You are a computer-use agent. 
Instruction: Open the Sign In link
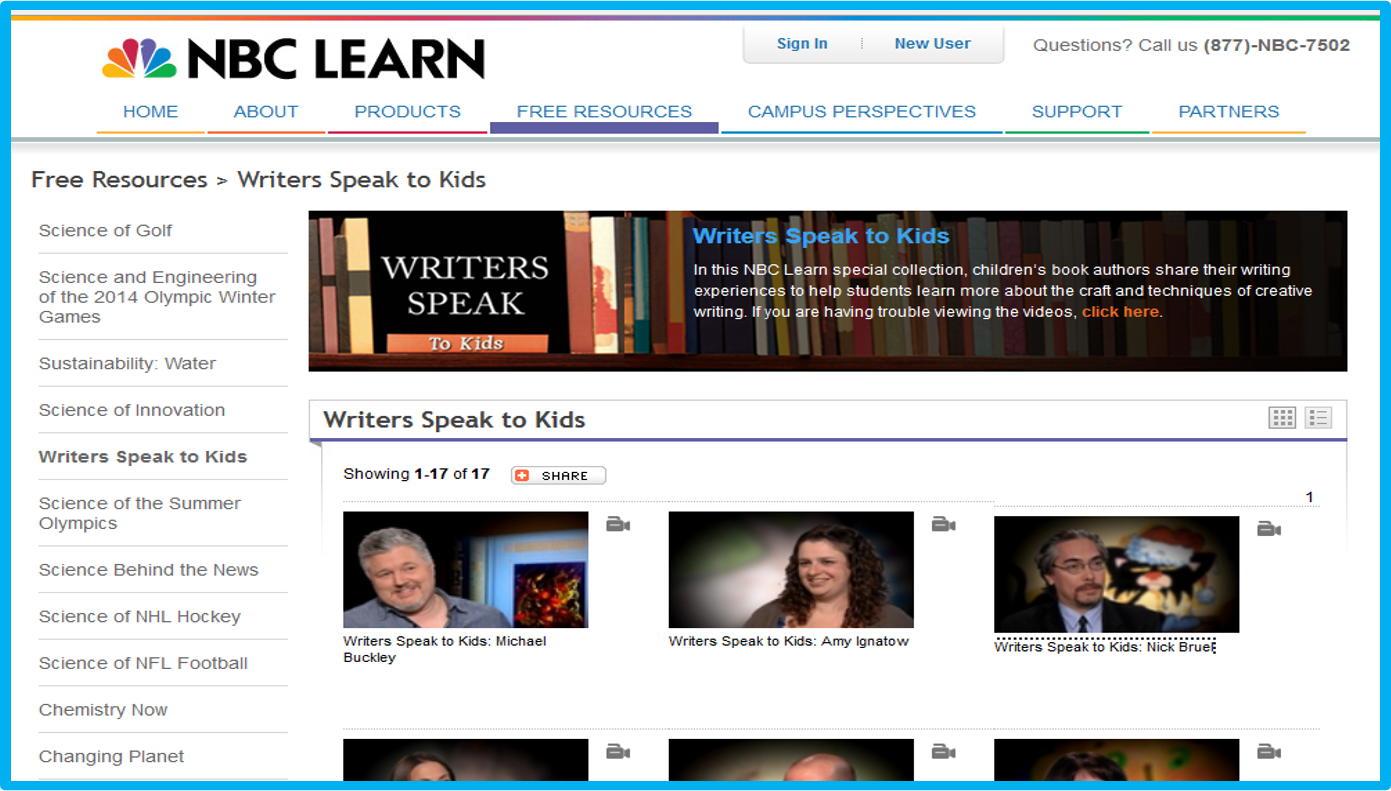tap(802, 44)
